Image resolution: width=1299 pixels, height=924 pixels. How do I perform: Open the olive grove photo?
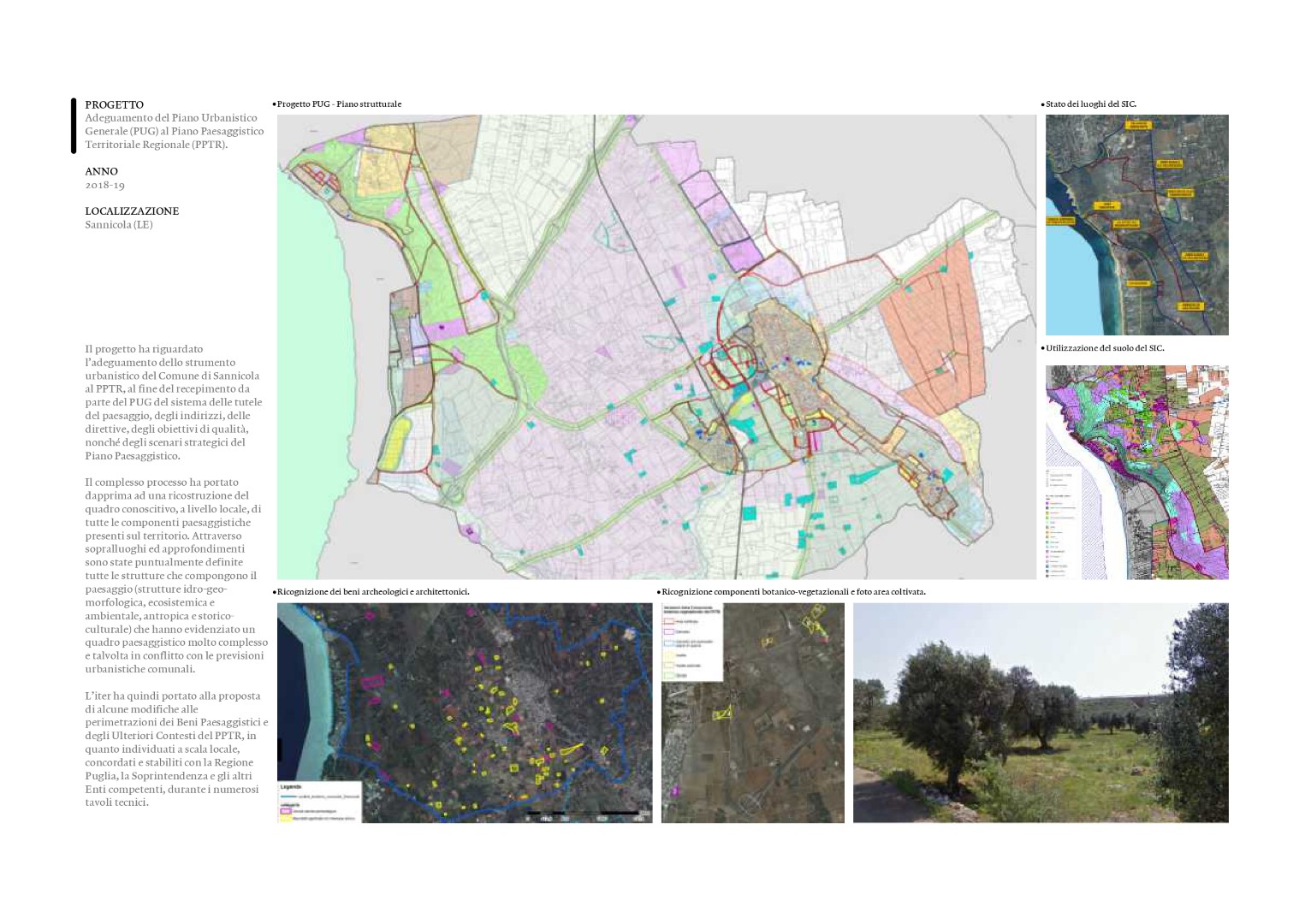coord(1041,713)
